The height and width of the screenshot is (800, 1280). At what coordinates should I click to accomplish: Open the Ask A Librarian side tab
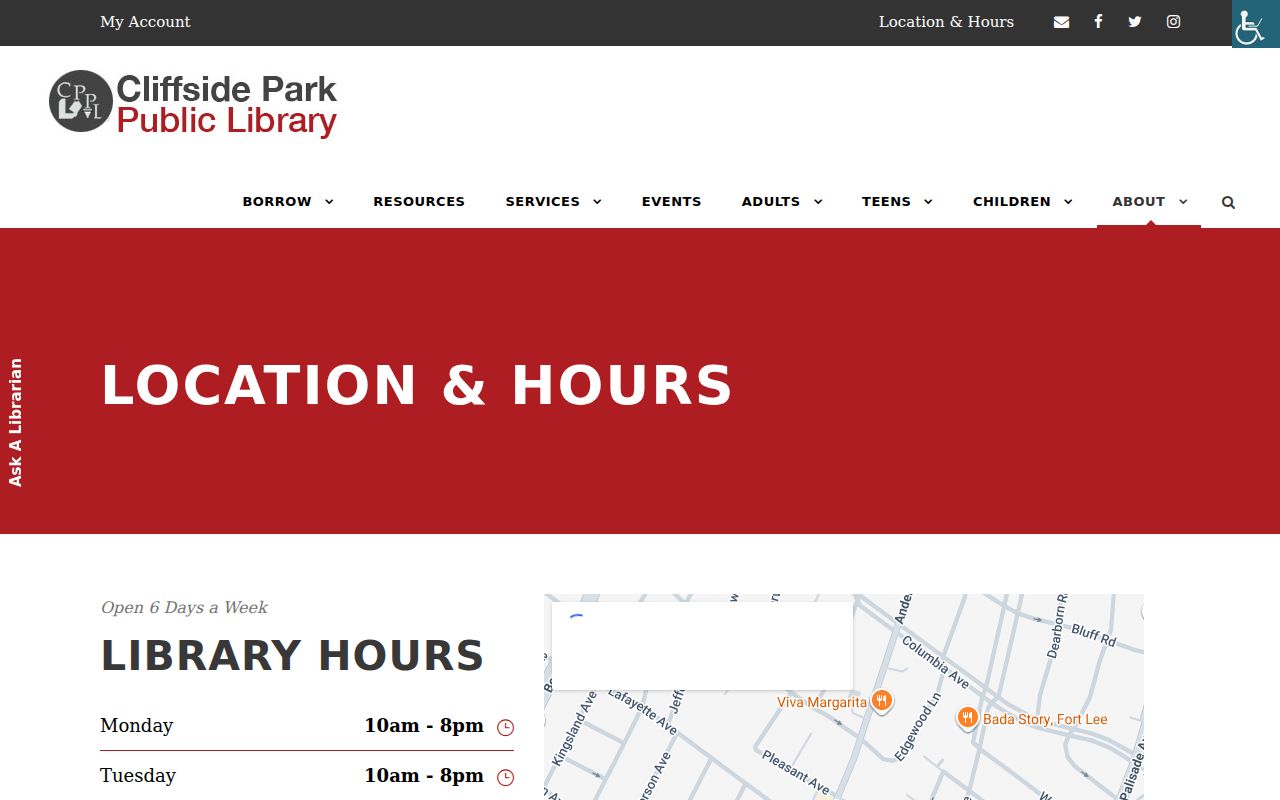tap(15, 422)
